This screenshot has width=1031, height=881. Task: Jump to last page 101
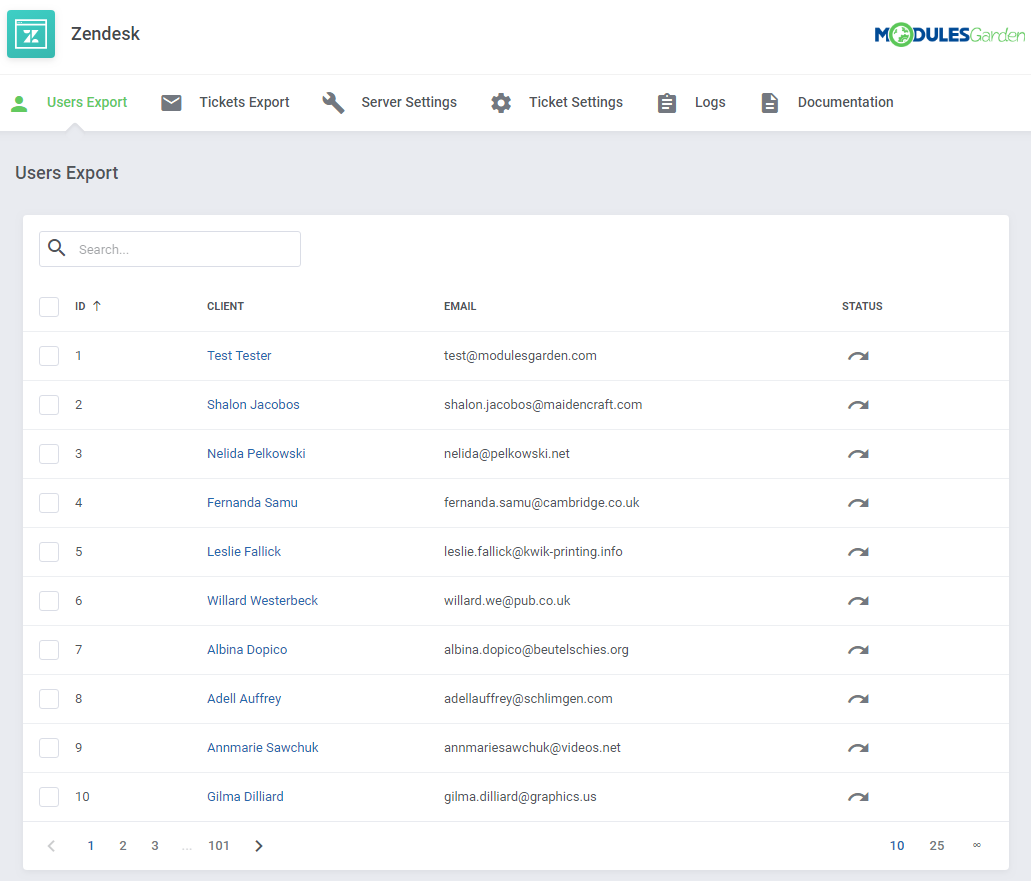click(x=219, y=845)
